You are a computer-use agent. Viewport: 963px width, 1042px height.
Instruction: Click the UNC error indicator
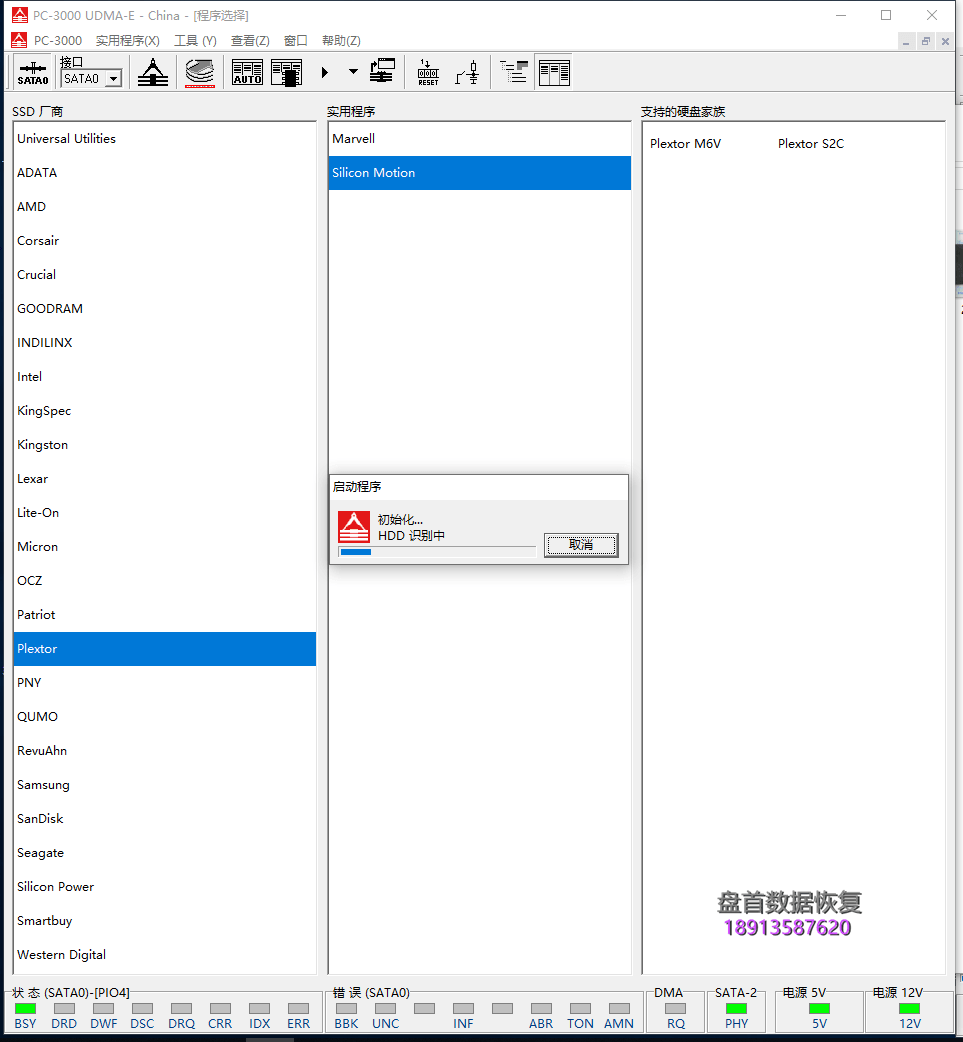(x=385, y=1008)
